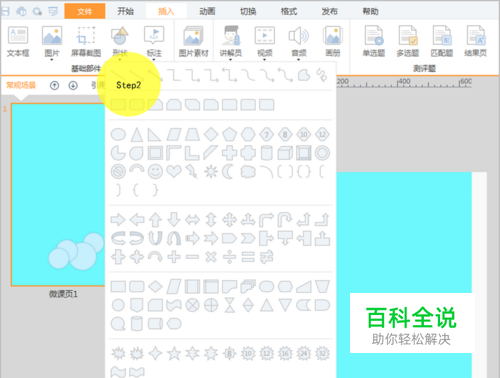Choose the donut ring shape
Image resolution: width=500 pixels, height=378 pixels.
(322, 153)
